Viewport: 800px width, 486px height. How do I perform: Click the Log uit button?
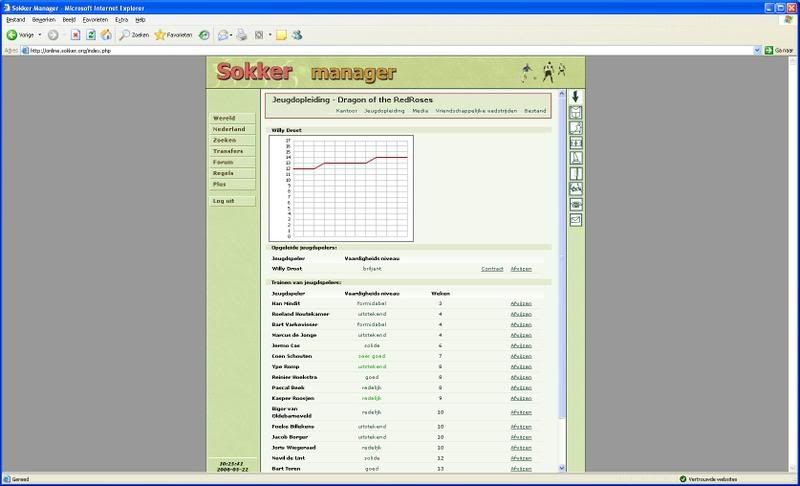232,201
